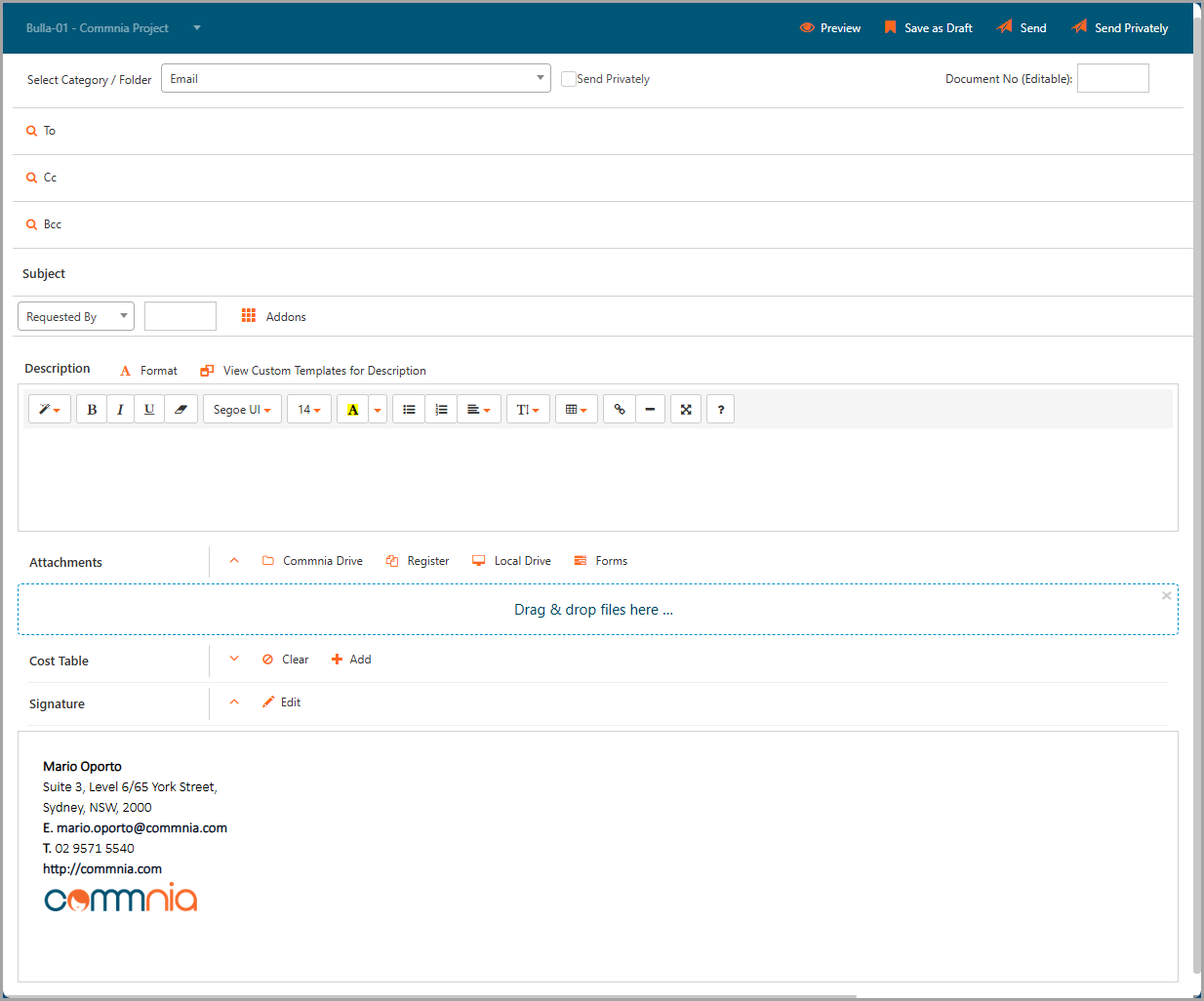Click the field next to Requested By
The width and height of the screenshot is (1204, 1001).
181,316
